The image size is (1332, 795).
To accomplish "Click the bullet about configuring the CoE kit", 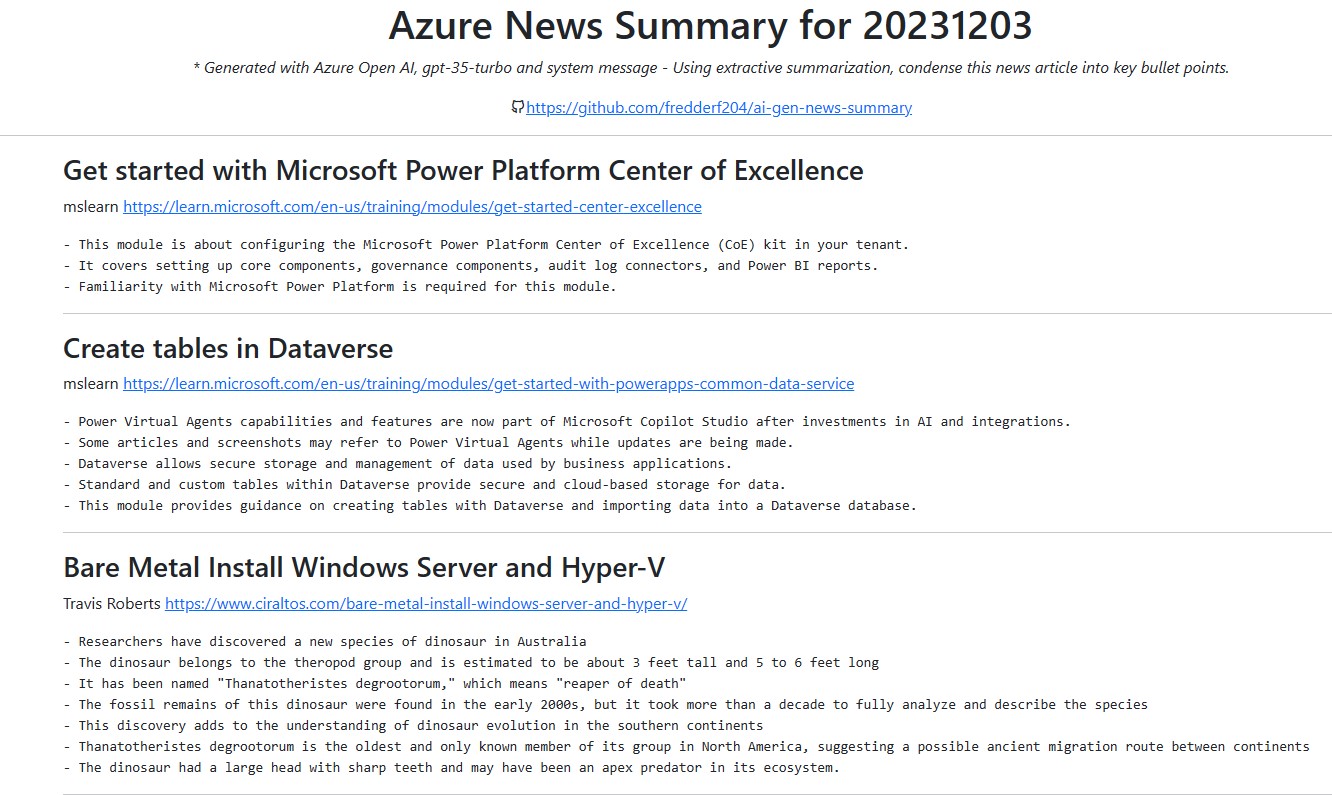I will point(486,244).
